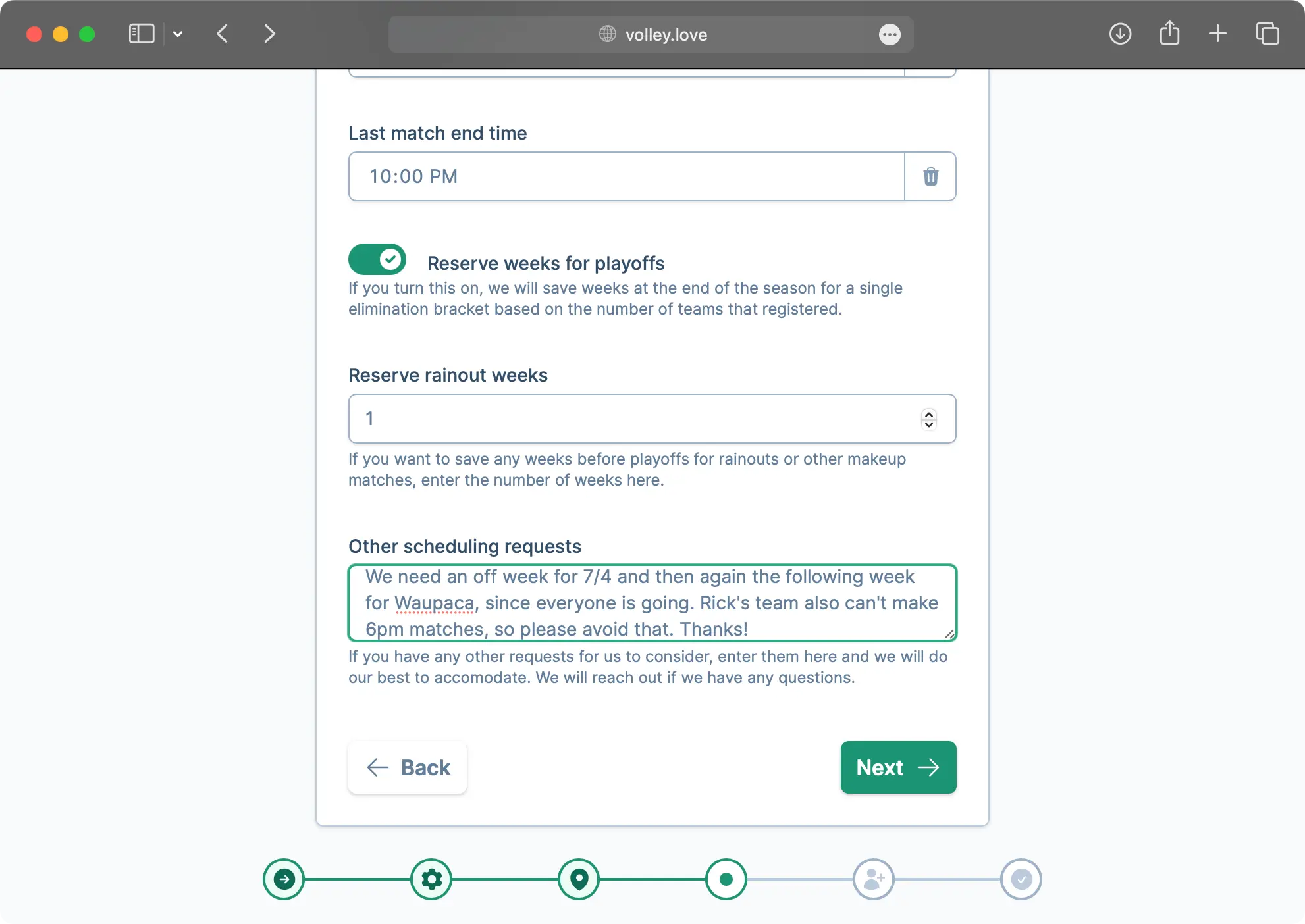1305x924 pixels.
Task: Click the Back button to go previous
Action: [408, 767]
